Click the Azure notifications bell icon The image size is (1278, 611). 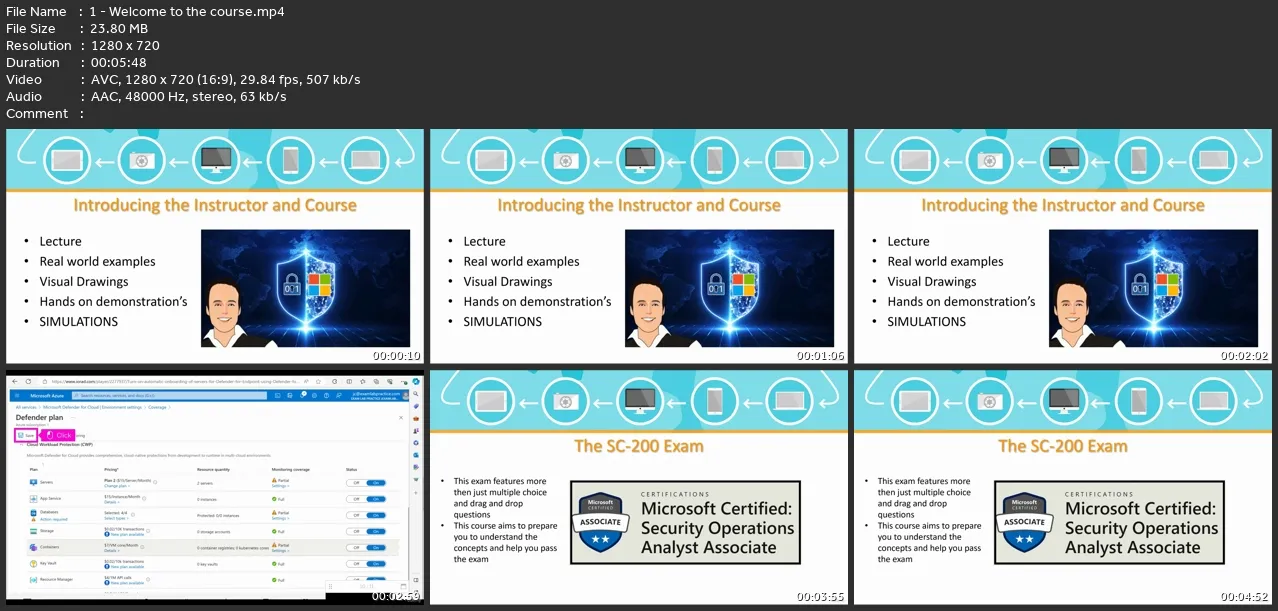pos(302,395)
